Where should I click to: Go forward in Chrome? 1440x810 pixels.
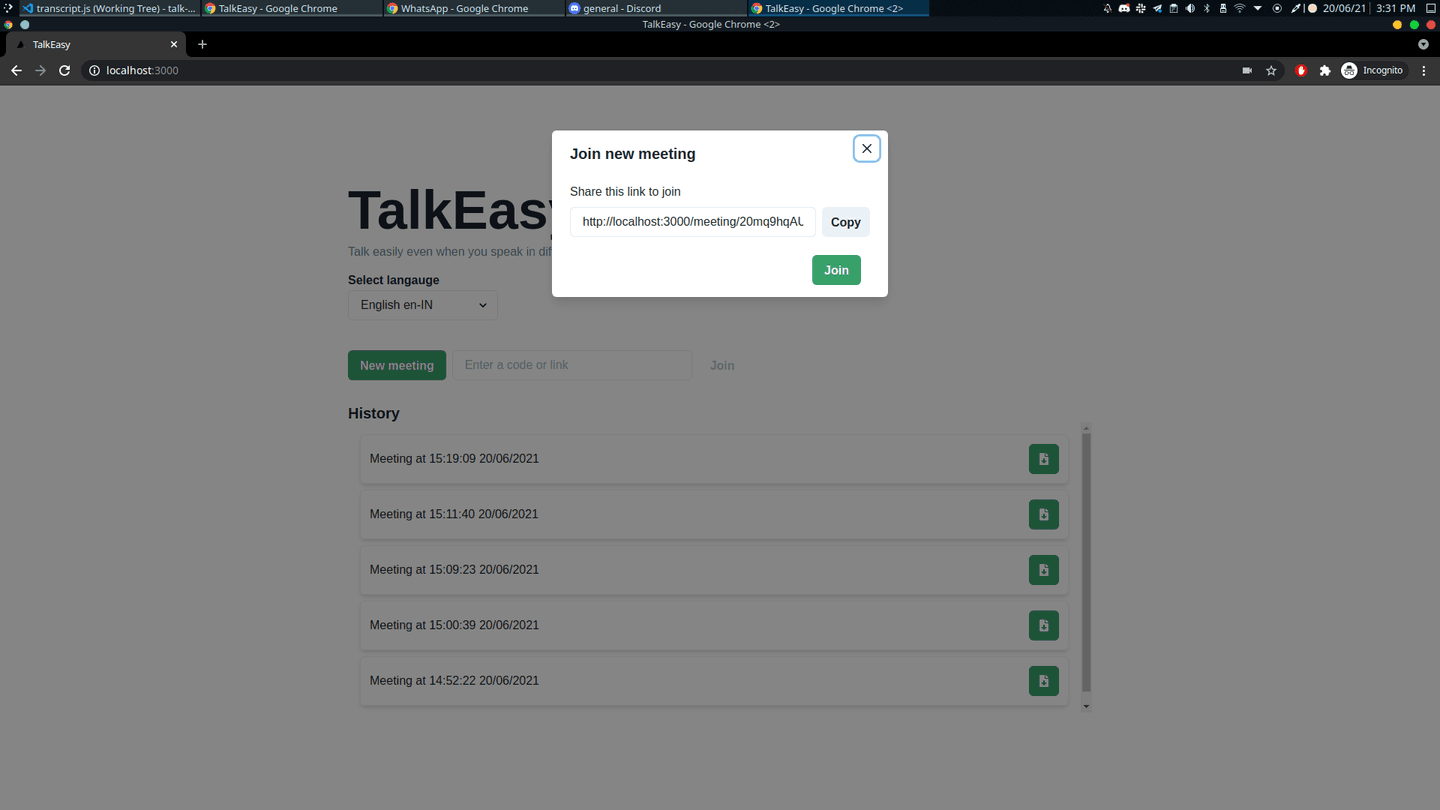[x=40, y=70]
